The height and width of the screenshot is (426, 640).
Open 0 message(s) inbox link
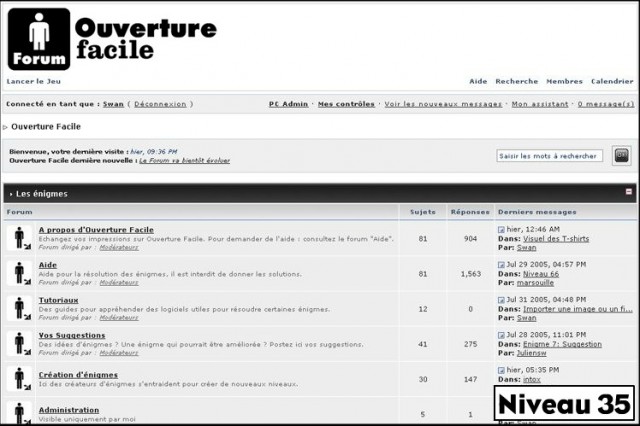click(606, 104)
